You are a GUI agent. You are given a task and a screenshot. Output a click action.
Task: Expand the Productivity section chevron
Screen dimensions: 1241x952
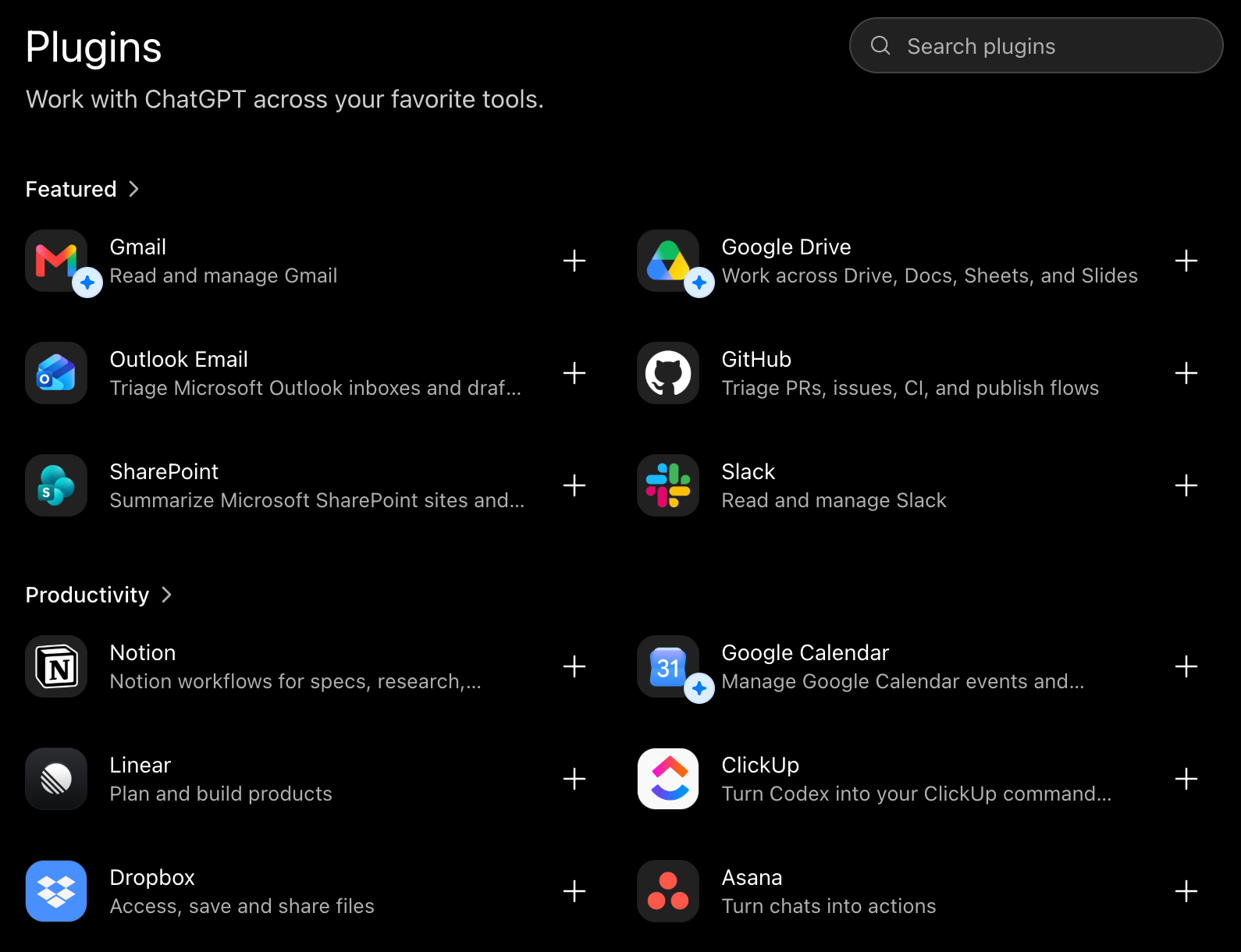(x=166, y=595)
